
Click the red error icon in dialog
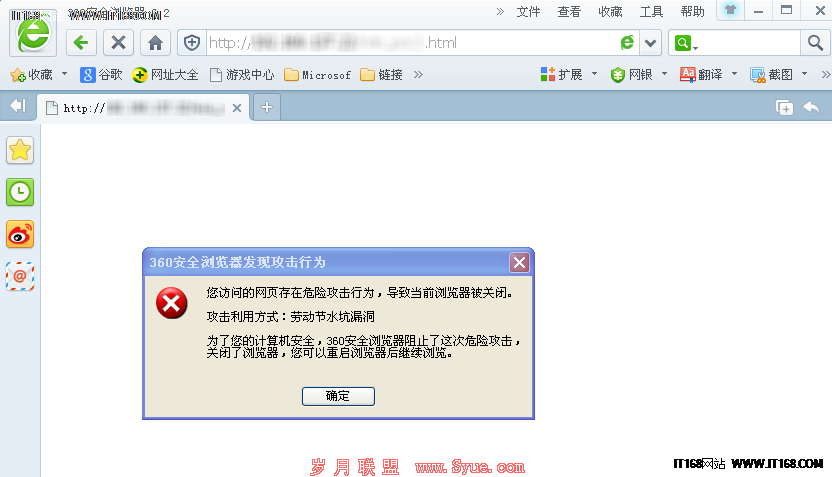(171, 303)
